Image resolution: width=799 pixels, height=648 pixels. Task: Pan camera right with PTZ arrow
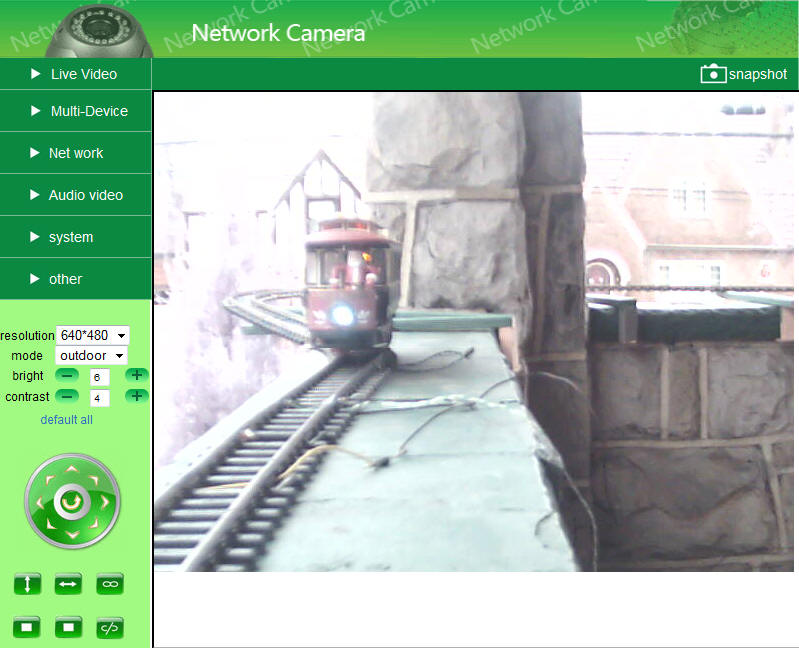pyautogui.click(x=105, y=501)
